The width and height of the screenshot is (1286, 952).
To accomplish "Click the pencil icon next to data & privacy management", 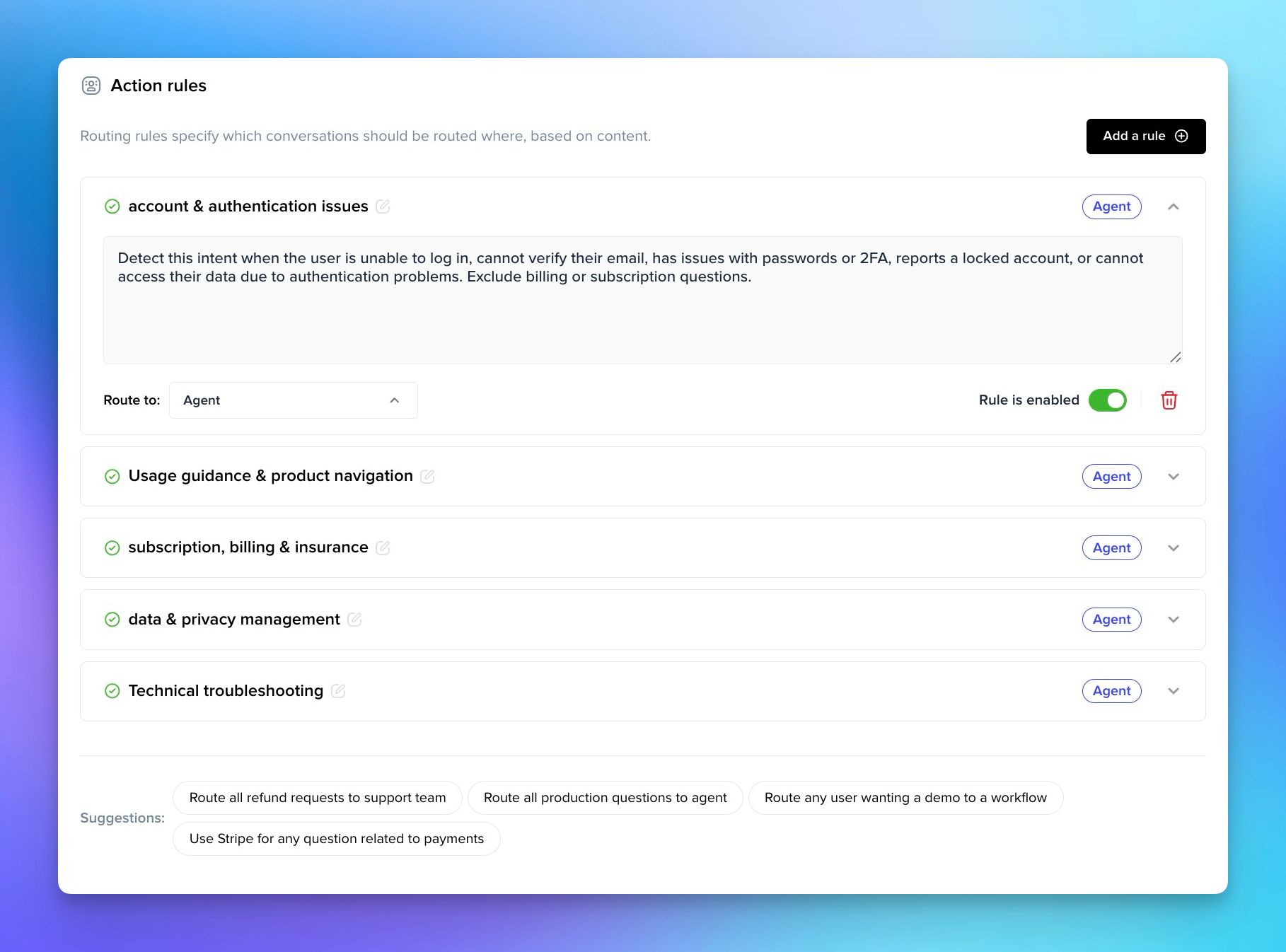I will pyautogui.click(x=354, y=620).
